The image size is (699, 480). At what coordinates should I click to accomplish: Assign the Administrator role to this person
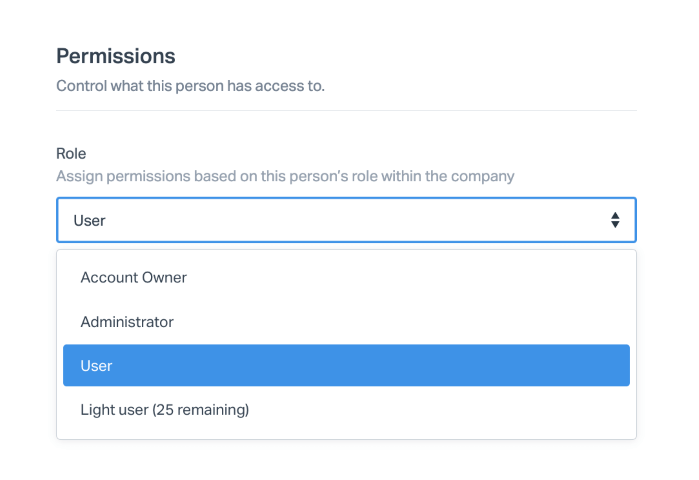coord(127,322)
